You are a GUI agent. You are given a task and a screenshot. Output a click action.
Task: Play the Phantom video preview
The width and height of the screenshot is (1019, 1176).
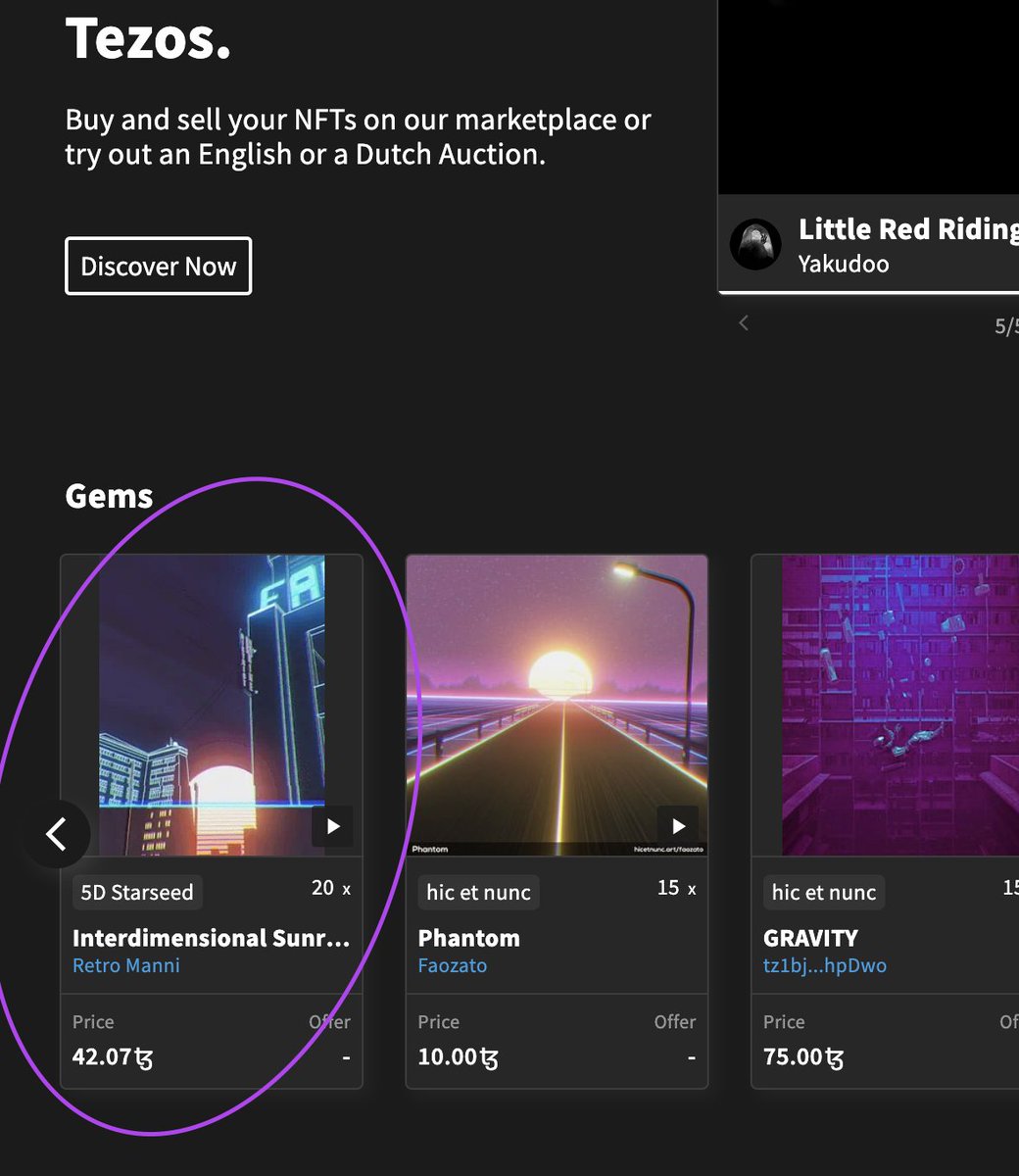coord(678,826)
